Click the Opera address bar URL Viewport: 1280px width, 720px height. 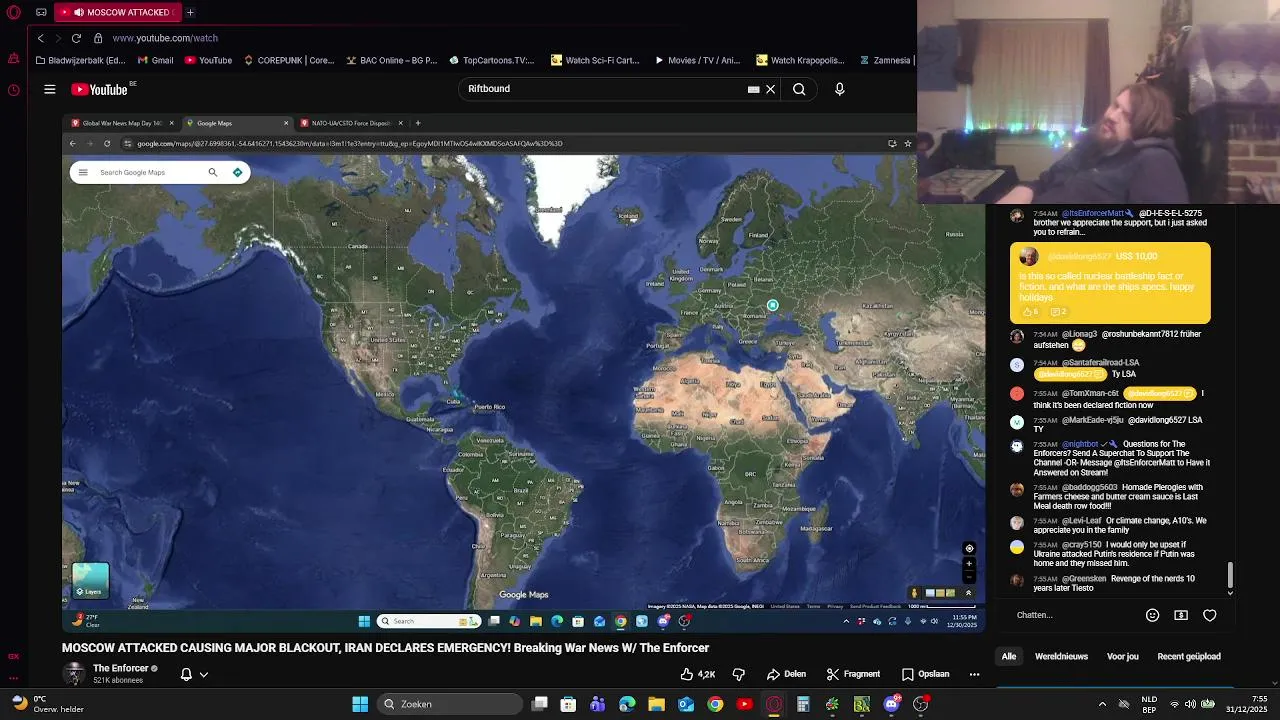pos(165,38)
